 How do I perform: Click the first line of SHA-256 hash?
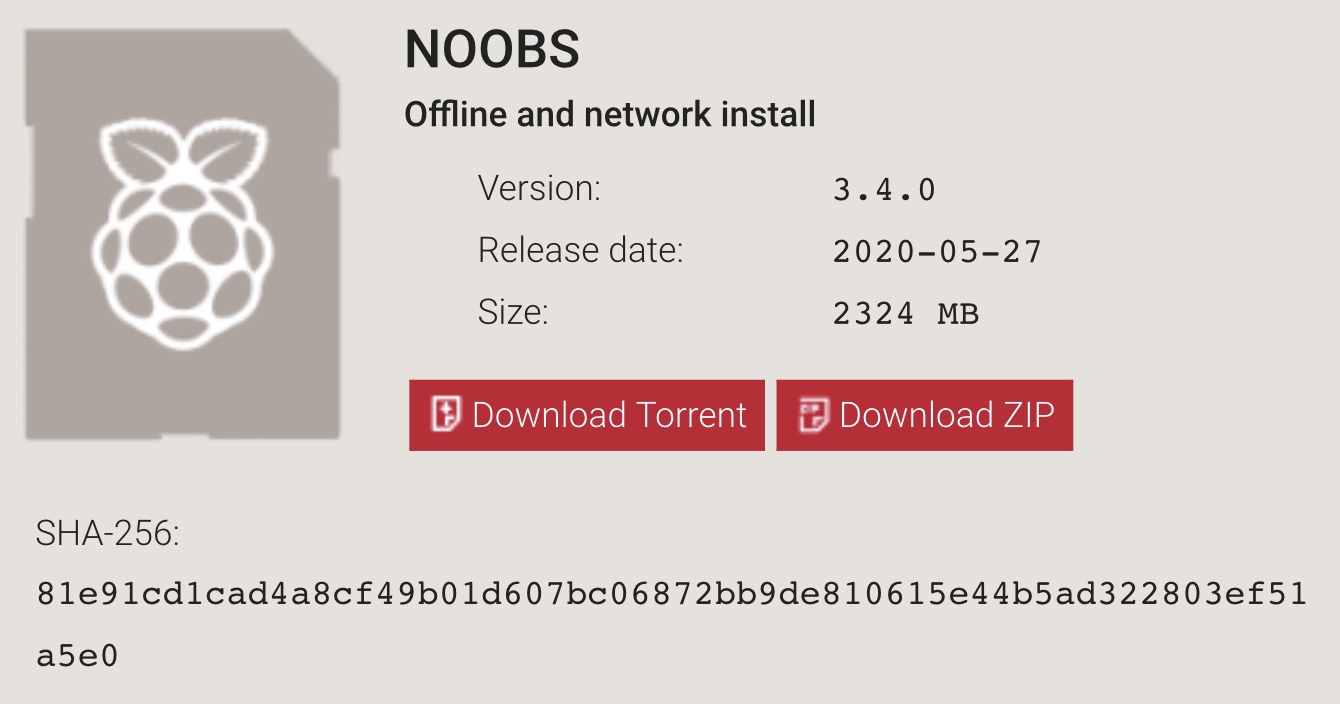(x=672, y=595)
